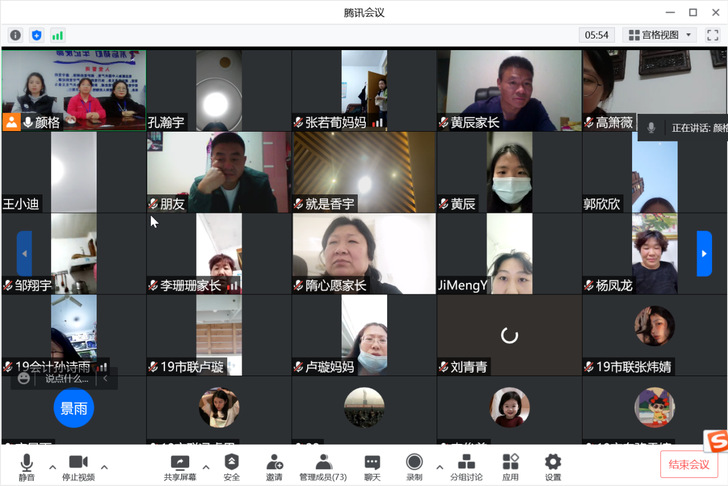
Task: Go to previous page of participants
Action: 24,253
